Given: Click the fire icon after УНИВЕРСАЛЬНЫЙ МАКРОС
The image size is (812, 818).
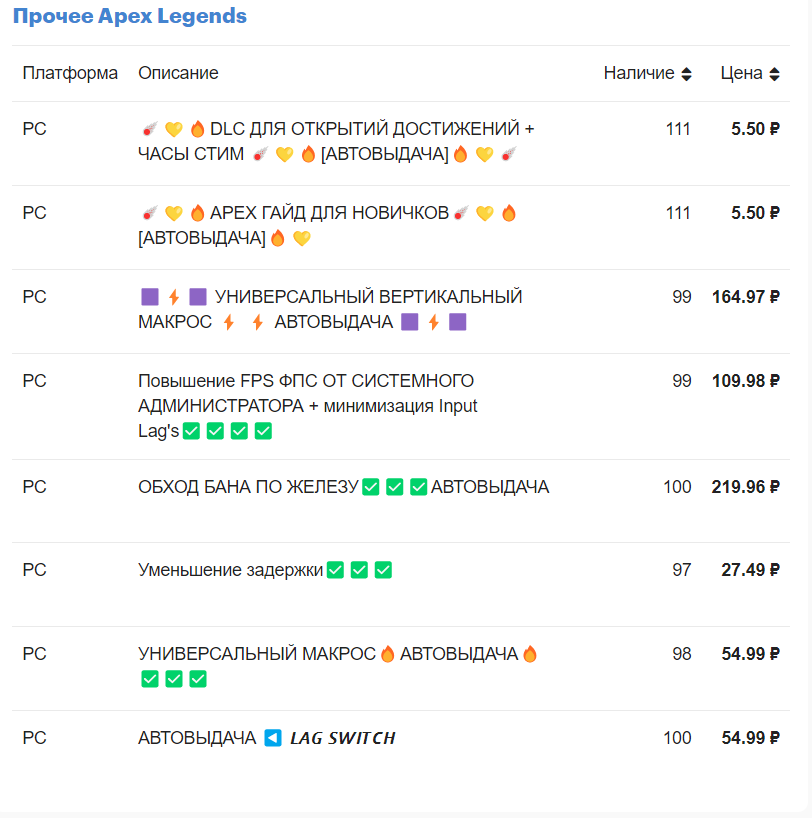Looking at the screenshot, I should [x=388, y=654].
